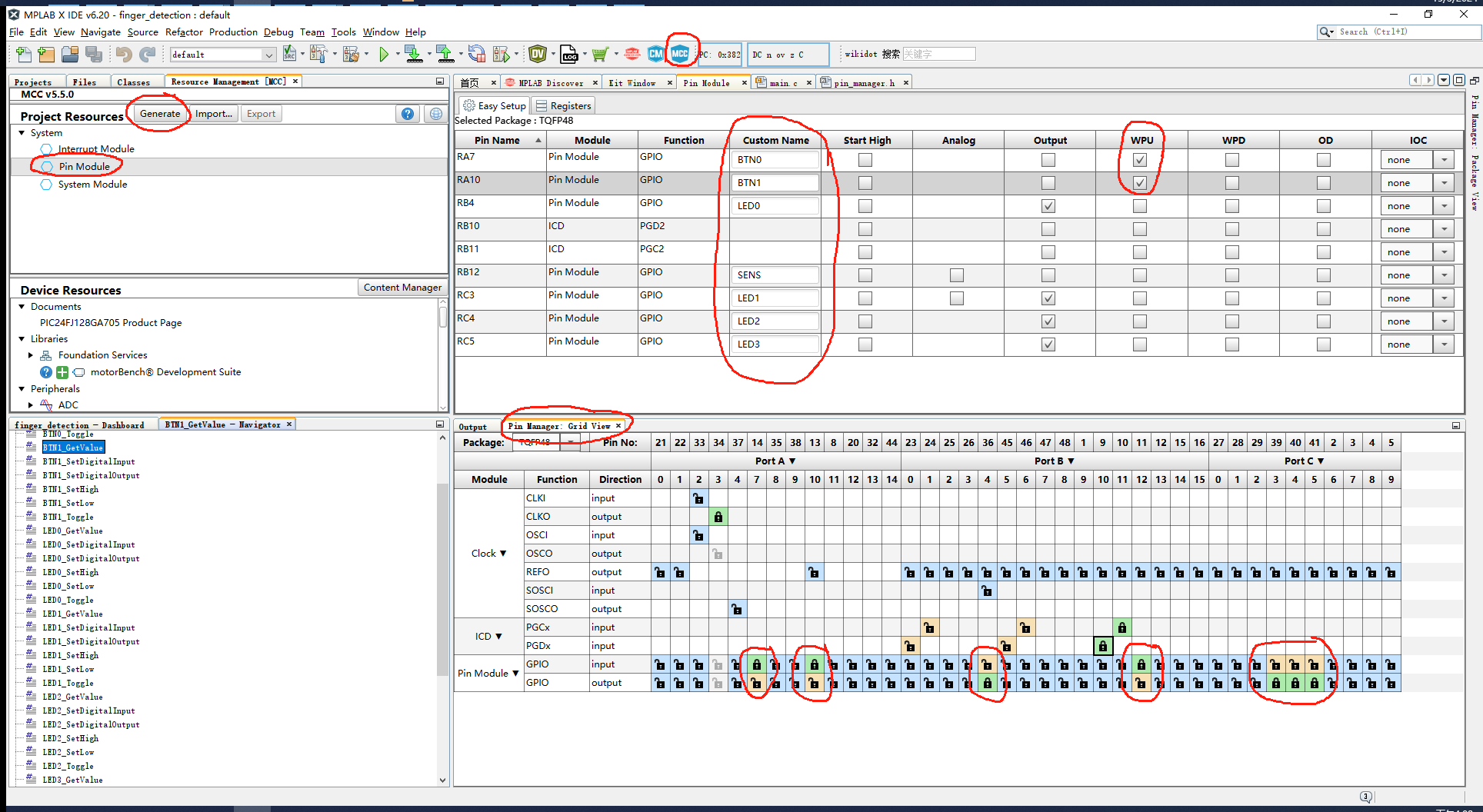This screenshot has height=812, width=1483.
Task: Open the IOC dropdown for RC5
Action: tap(1444, 344)
